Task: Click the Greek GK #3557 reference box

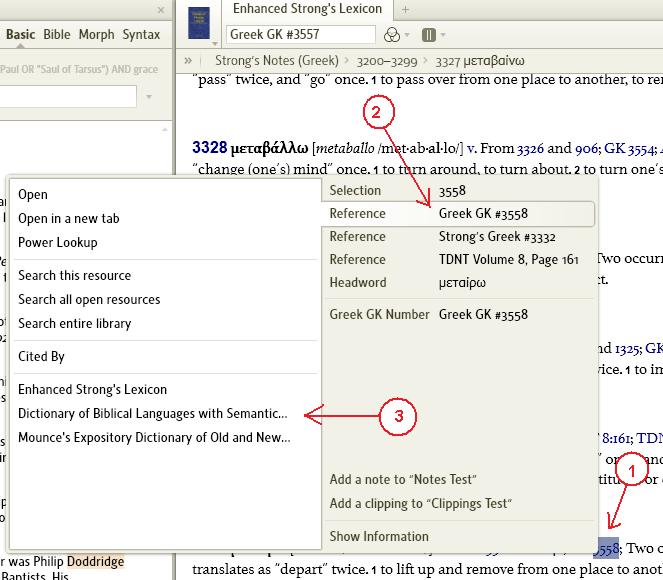Action: point(301,35)
